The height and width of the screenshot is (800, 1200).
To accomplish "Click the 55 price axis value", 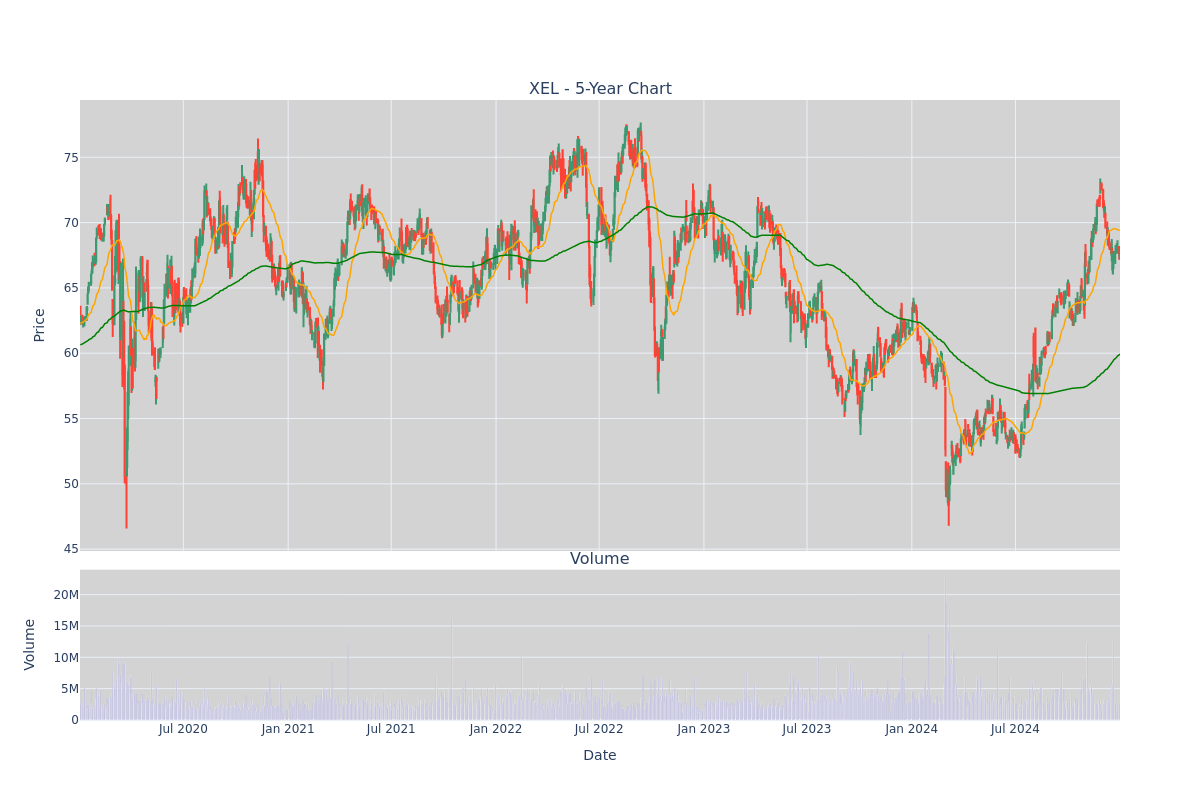I will click(x=71, y=419).
